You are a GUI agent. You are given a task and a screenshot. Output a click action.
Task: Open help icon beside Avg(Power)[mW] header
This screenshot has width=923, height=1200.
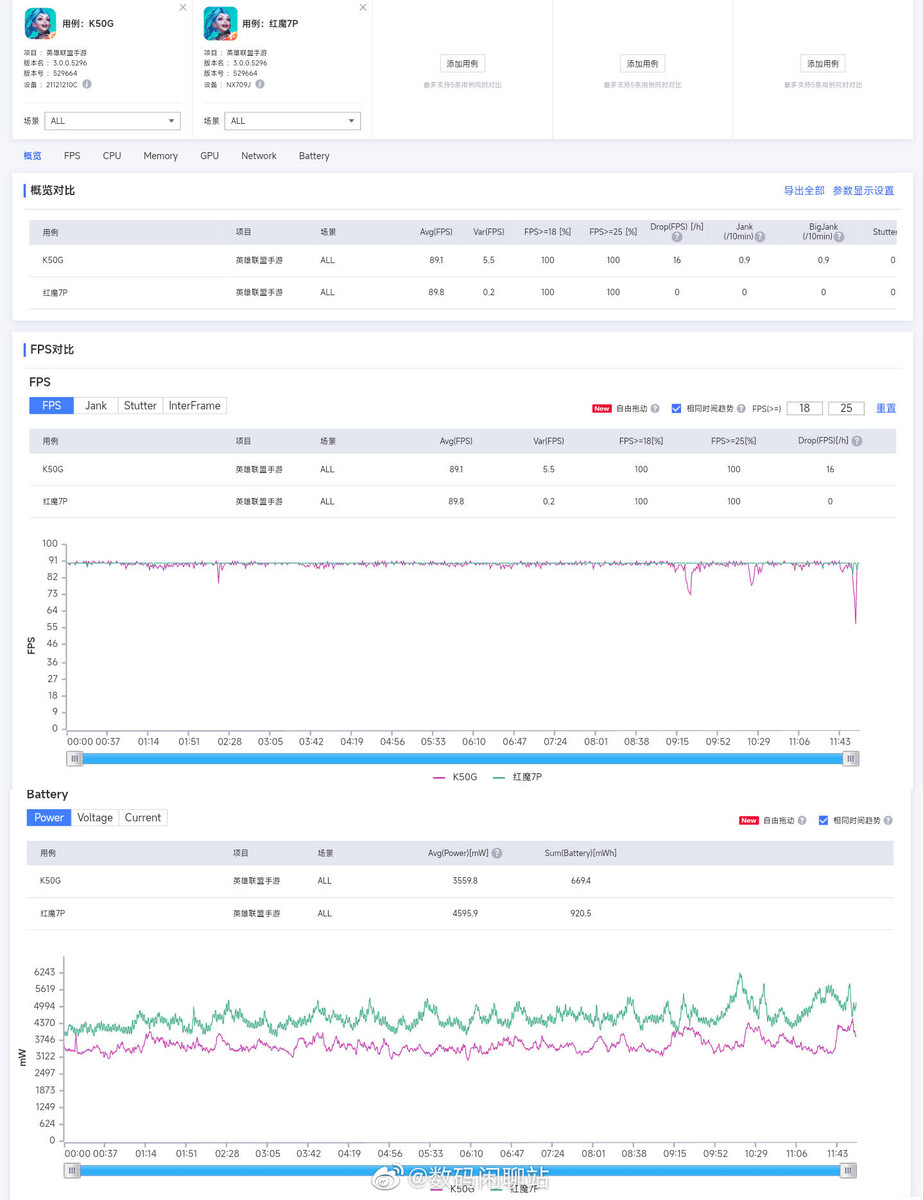point(497,853)
